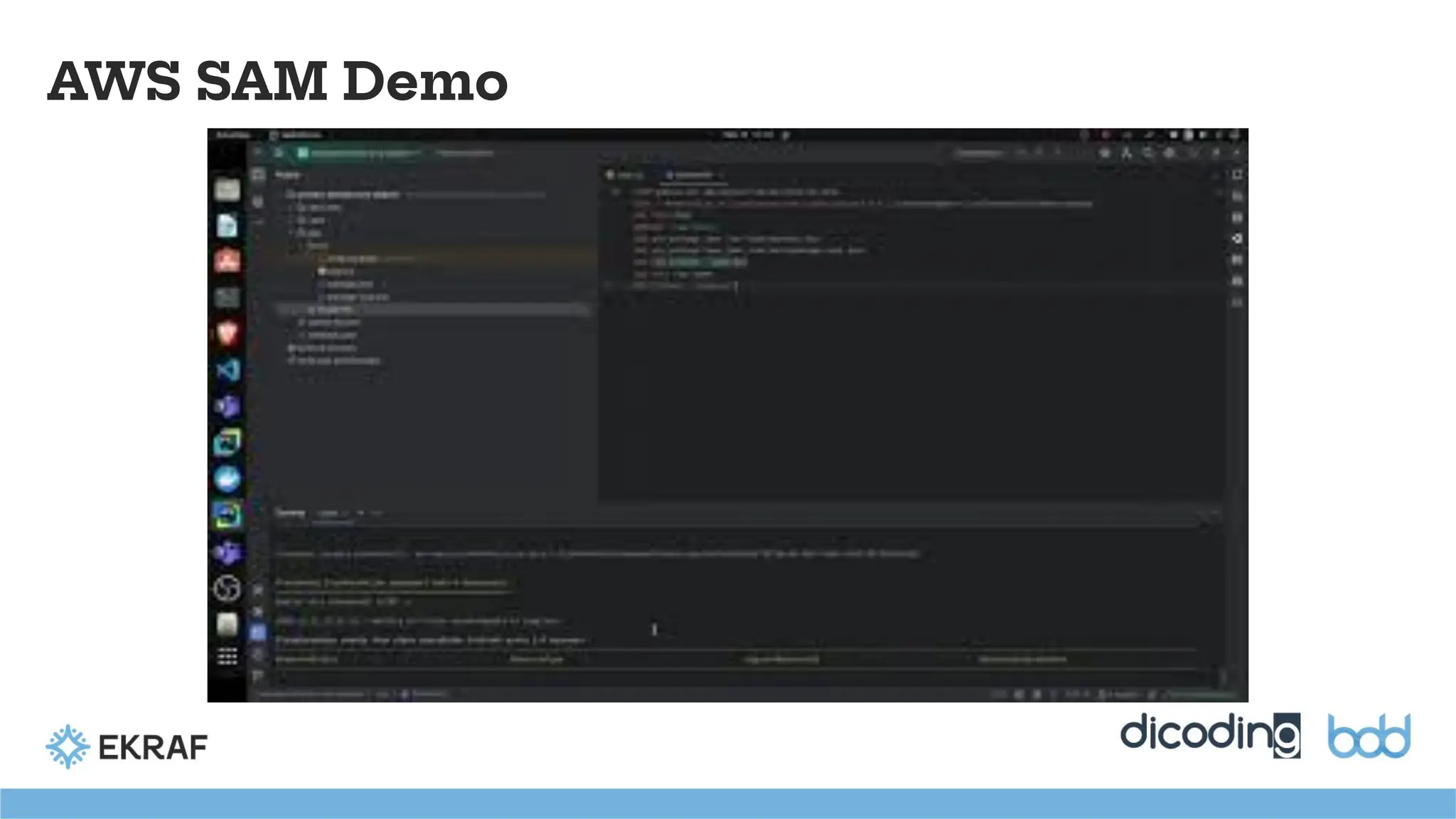Open the clock in the top bar

748,134
